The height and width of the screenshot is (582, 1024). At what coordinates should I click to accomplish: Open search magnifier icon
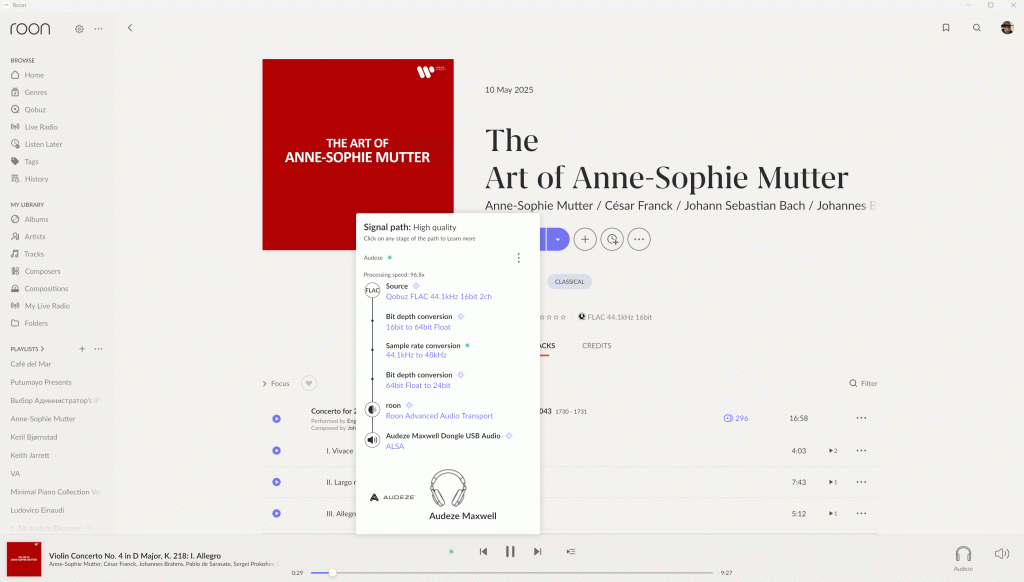coord(976,28)
